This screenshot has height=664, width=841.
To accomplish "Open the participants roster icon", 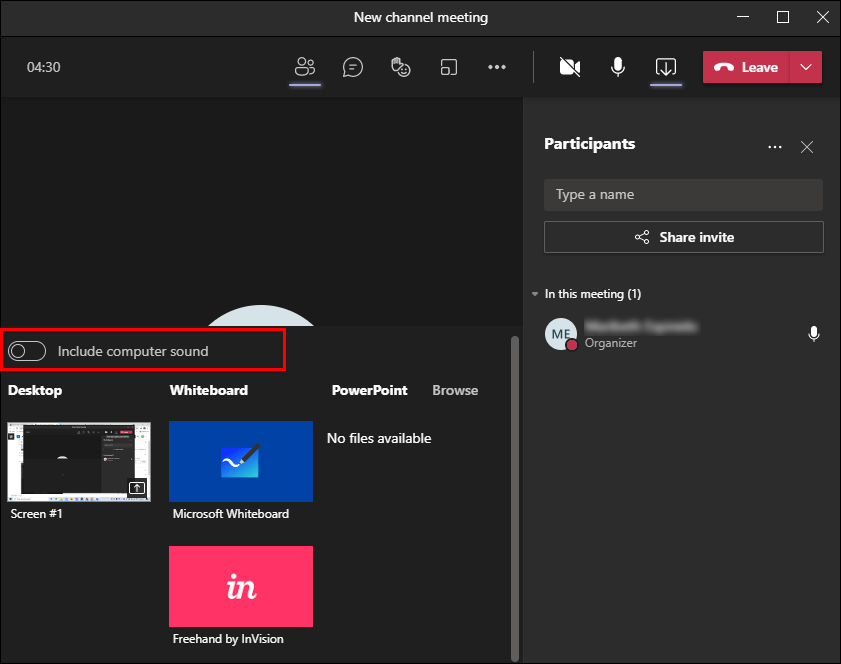I will pyautogui.click(x=305, y=67).
